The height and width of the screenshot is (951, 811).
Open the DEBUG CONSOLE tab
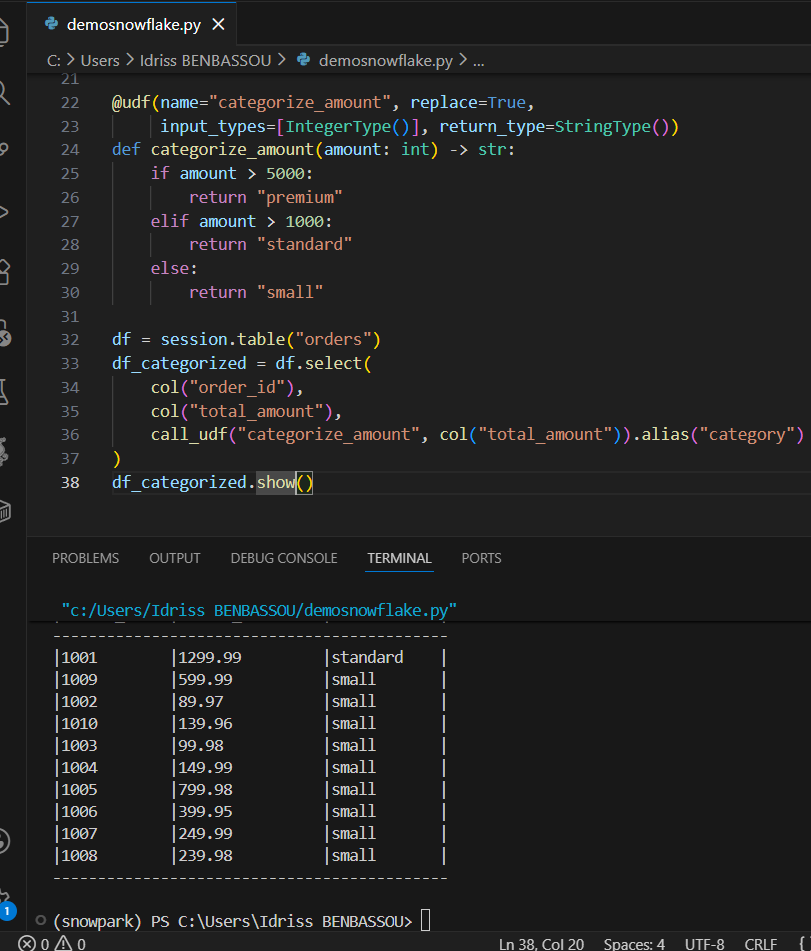tap(284, 558)
